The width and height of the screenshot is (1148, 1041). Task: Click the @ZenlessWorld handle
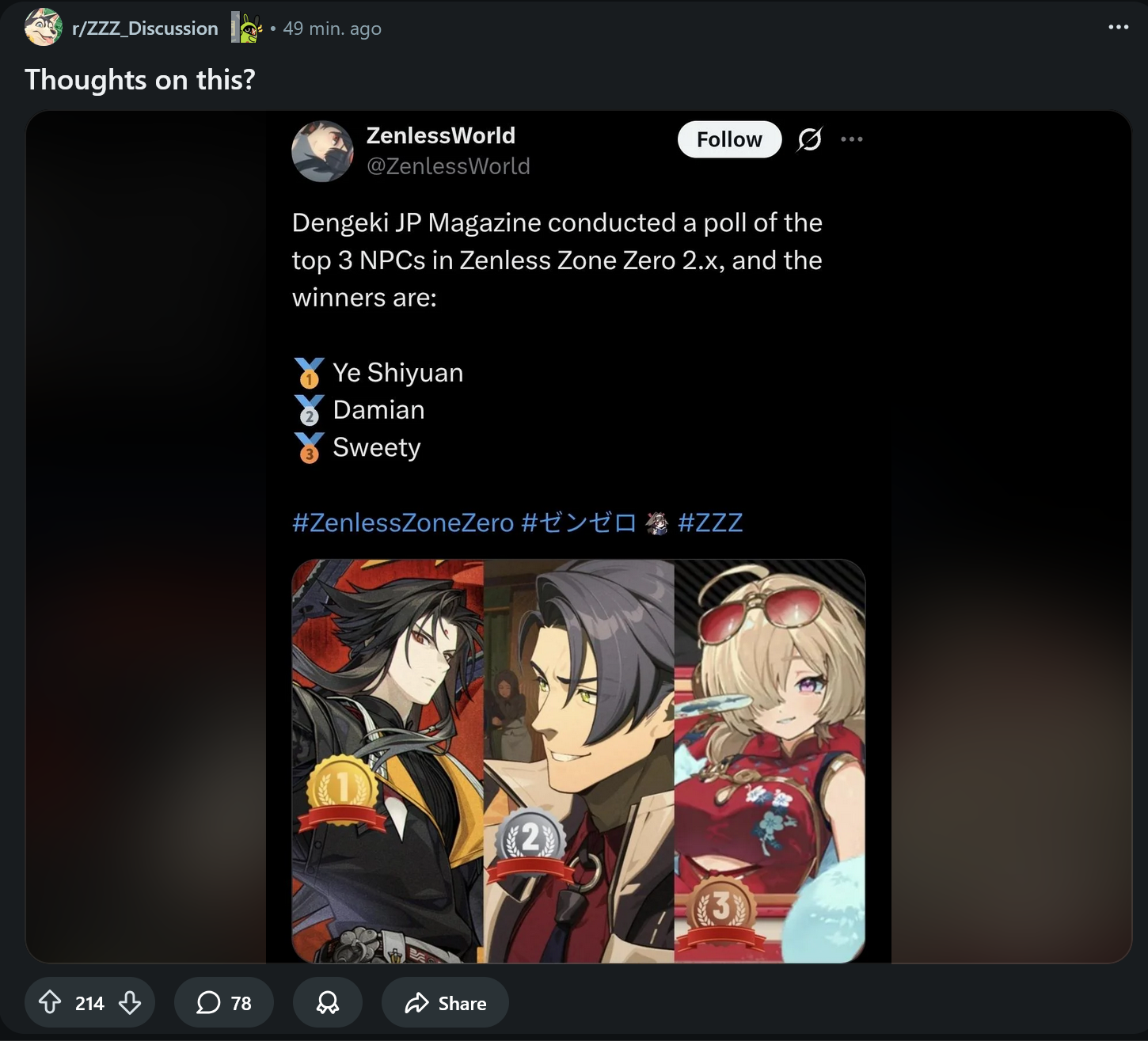(448, 166)
